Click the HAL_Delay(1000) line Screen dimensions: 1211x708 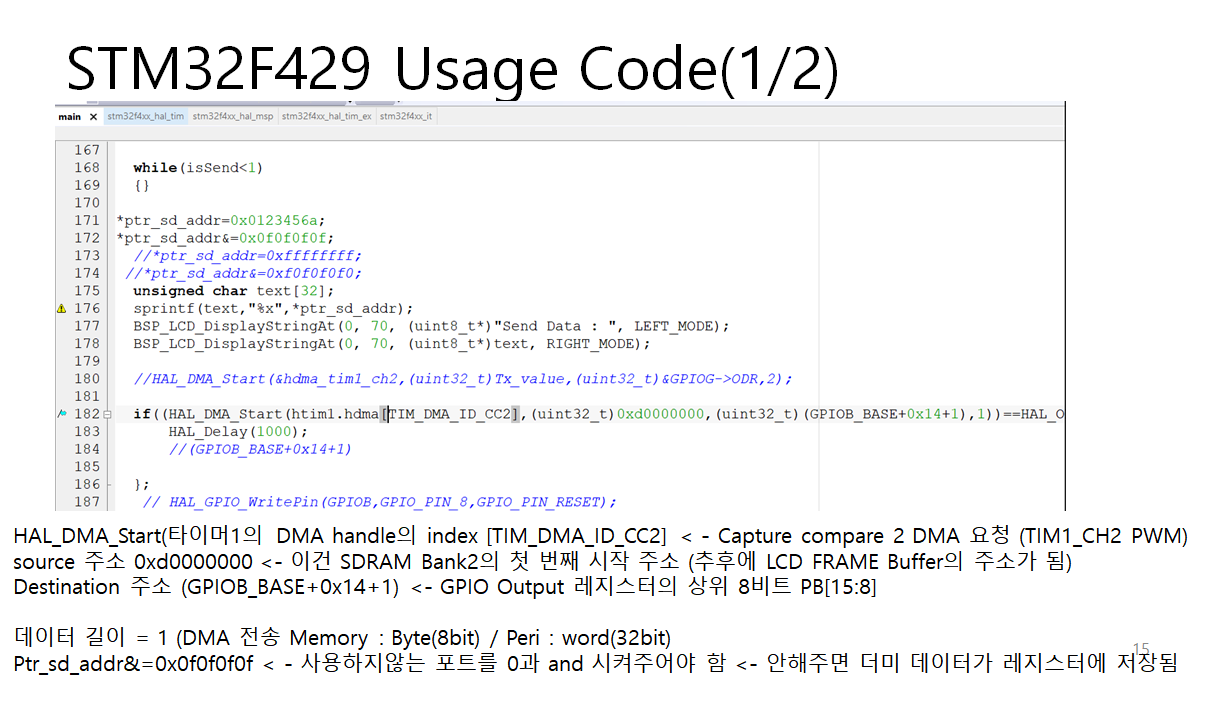pyautogui.click(x=239, y=432)
